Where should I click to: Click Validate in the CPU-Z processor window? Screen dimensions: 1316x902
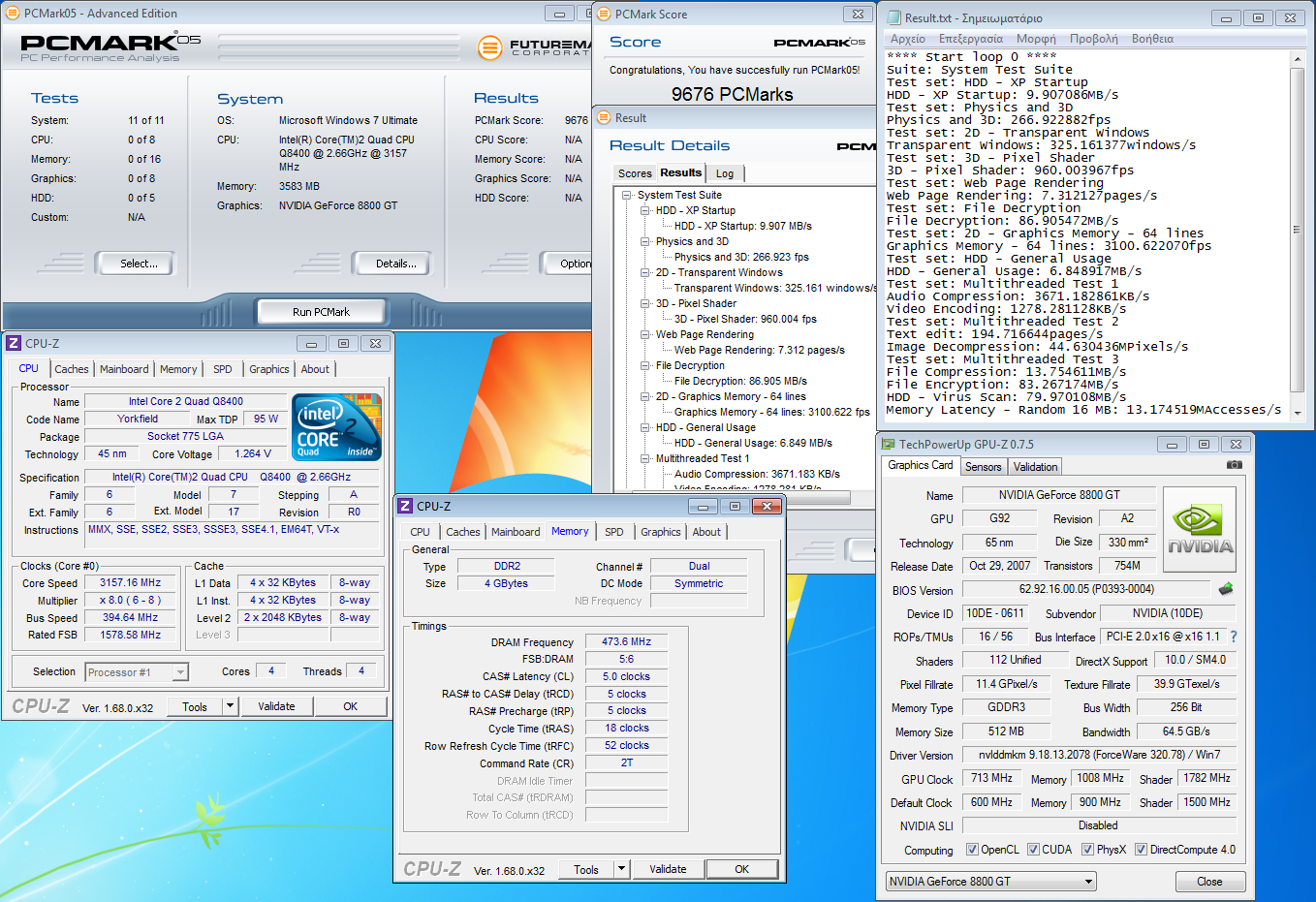tap(276, 706)
